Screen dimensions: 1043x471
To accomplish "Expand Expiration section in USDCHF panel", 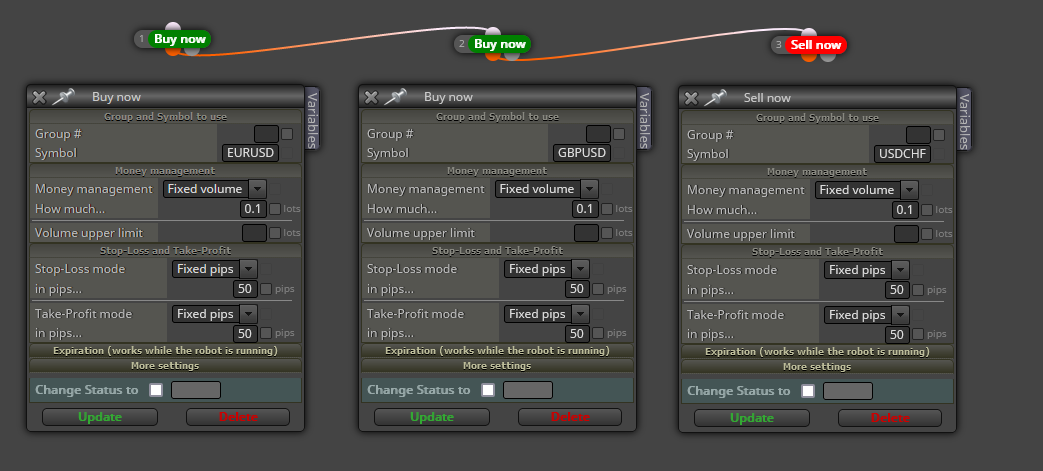I will [x=817, y=351].
